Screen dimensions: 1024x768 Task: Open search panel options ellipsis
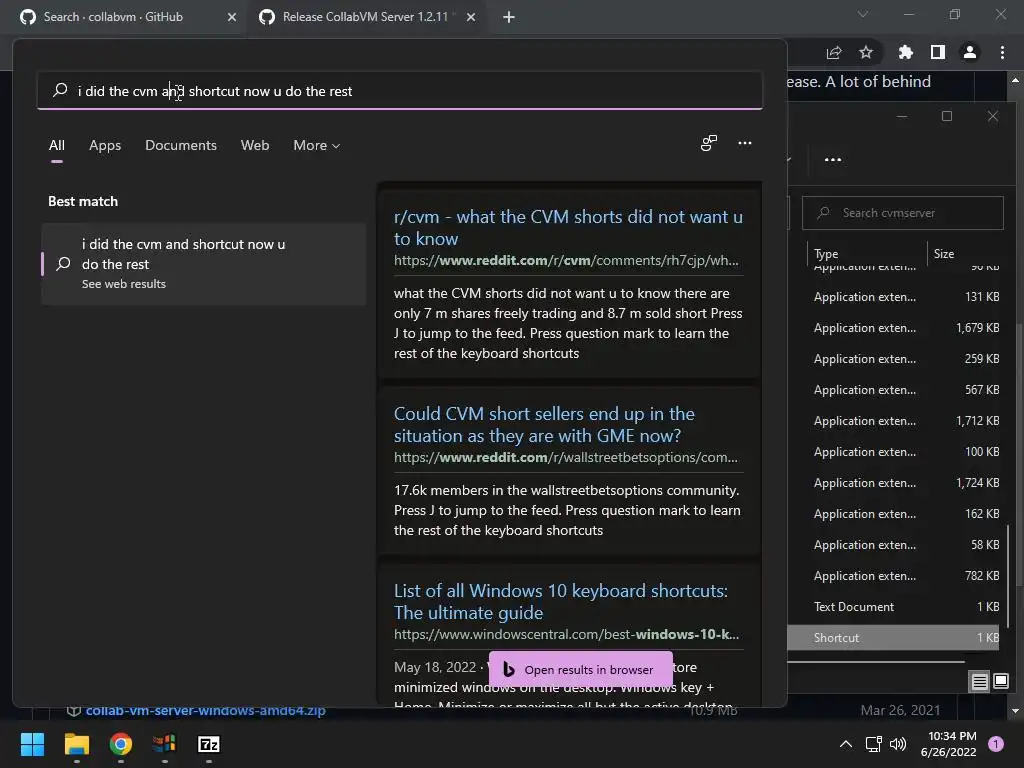click(744, 143)
